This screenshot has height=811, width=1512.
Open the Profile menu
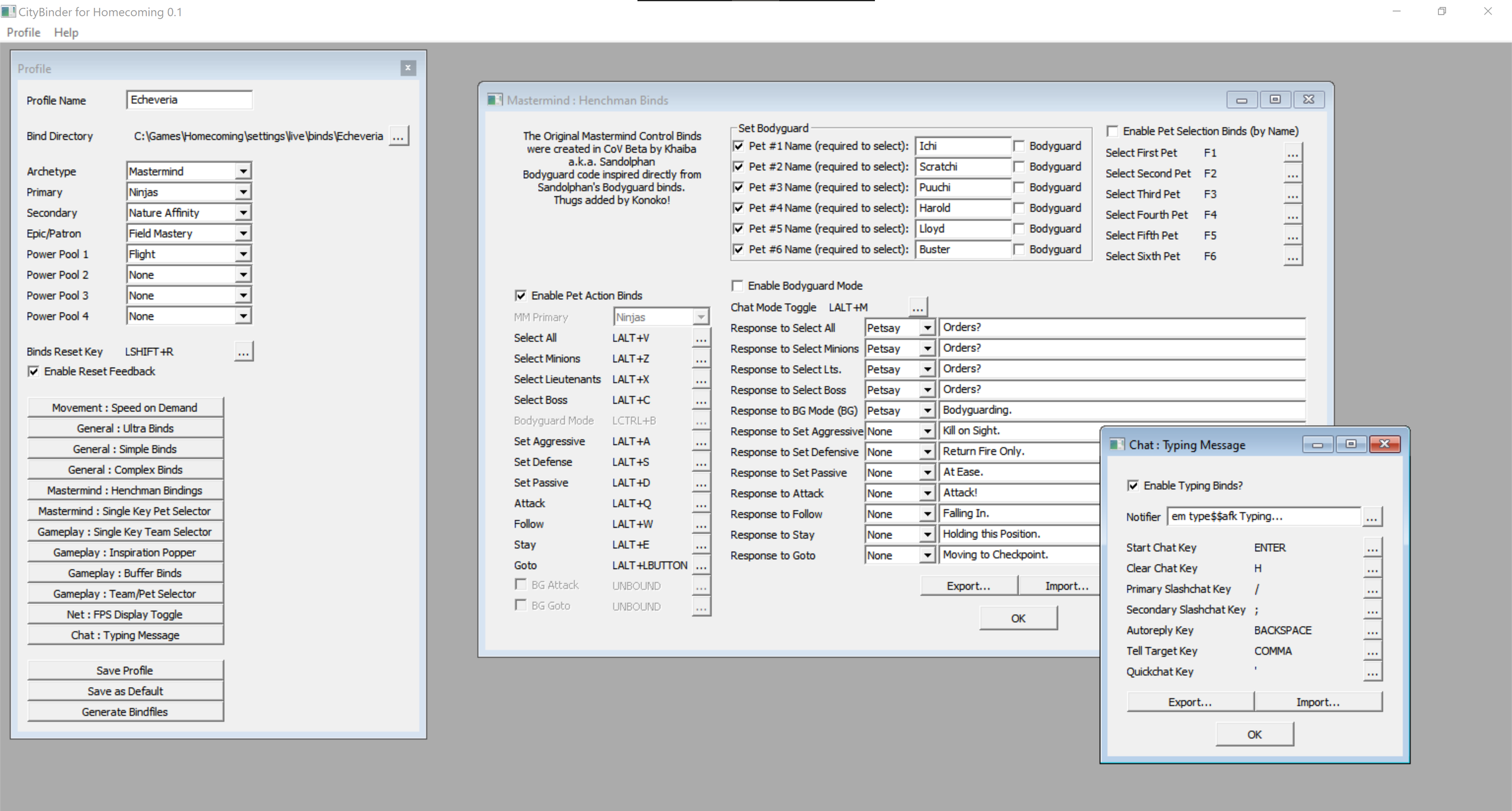24,32
